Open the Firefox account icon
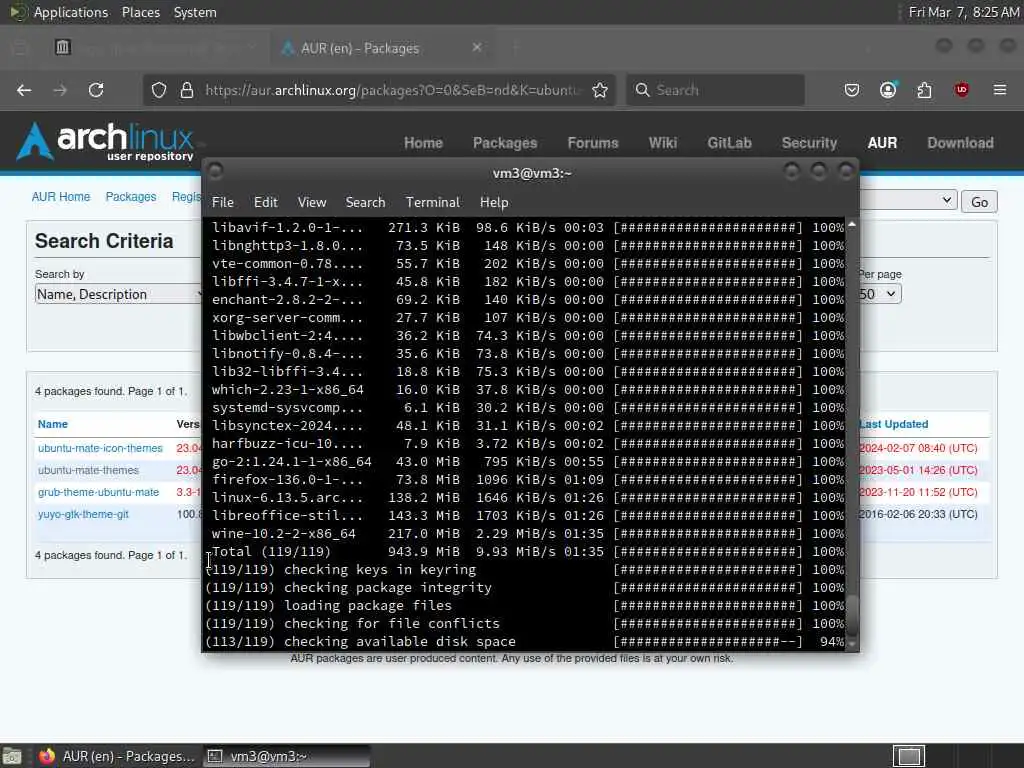Viewport: 1024px width, 768px height. pyautogui.click(x=888, y=90)
